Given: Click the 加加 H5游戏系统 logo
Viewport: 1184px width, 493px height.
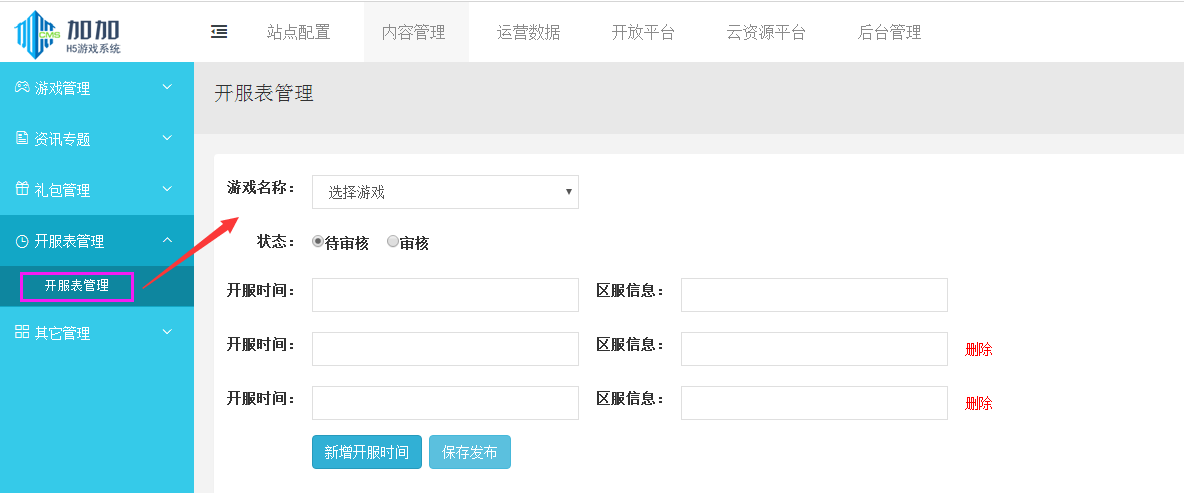Looking at the screenshot, I should click(x=68, y=32).
